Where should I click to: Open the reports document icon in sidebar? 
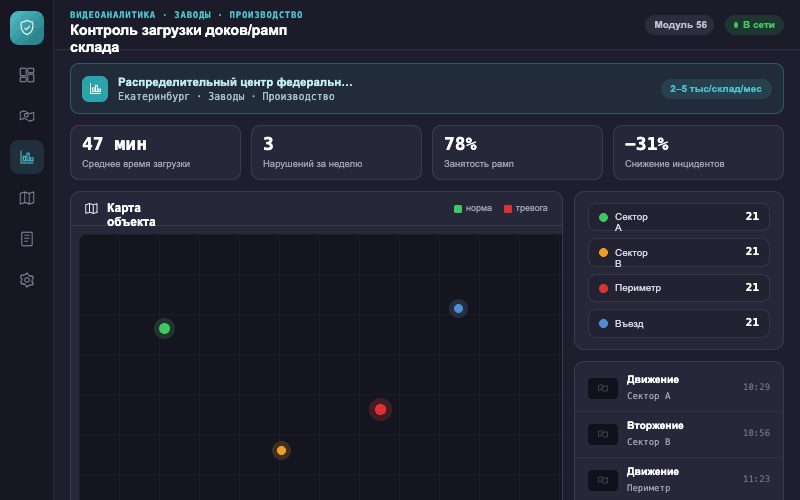pyautogui.click(x=27, y=239)
